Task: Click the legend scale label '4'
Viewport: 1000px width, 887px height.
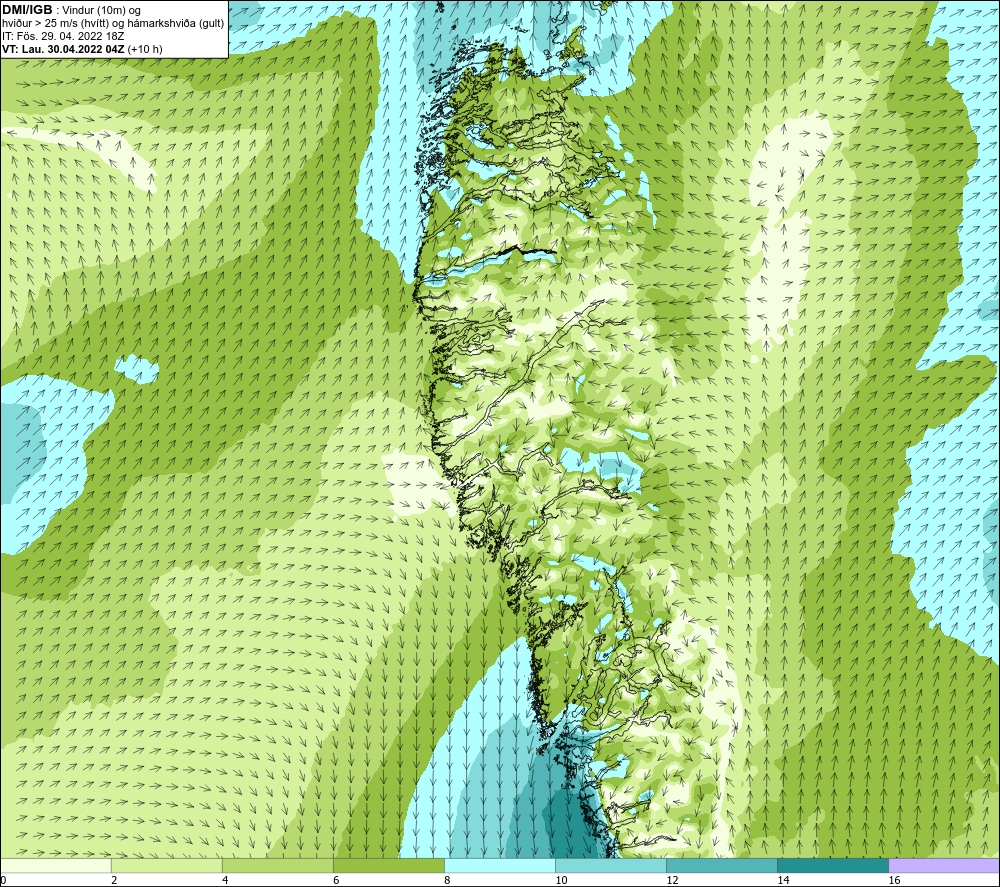Action: pos(225,880)
